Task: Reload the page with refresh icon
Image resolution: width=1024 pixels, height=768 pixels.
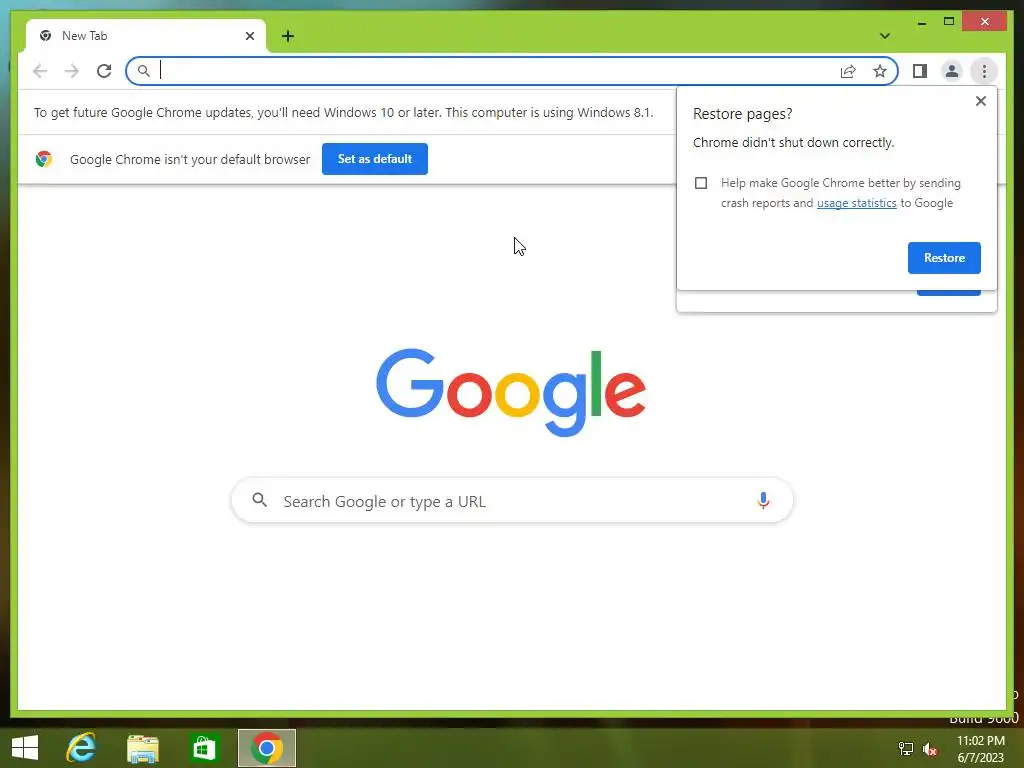Action: [x=104, y=71]
